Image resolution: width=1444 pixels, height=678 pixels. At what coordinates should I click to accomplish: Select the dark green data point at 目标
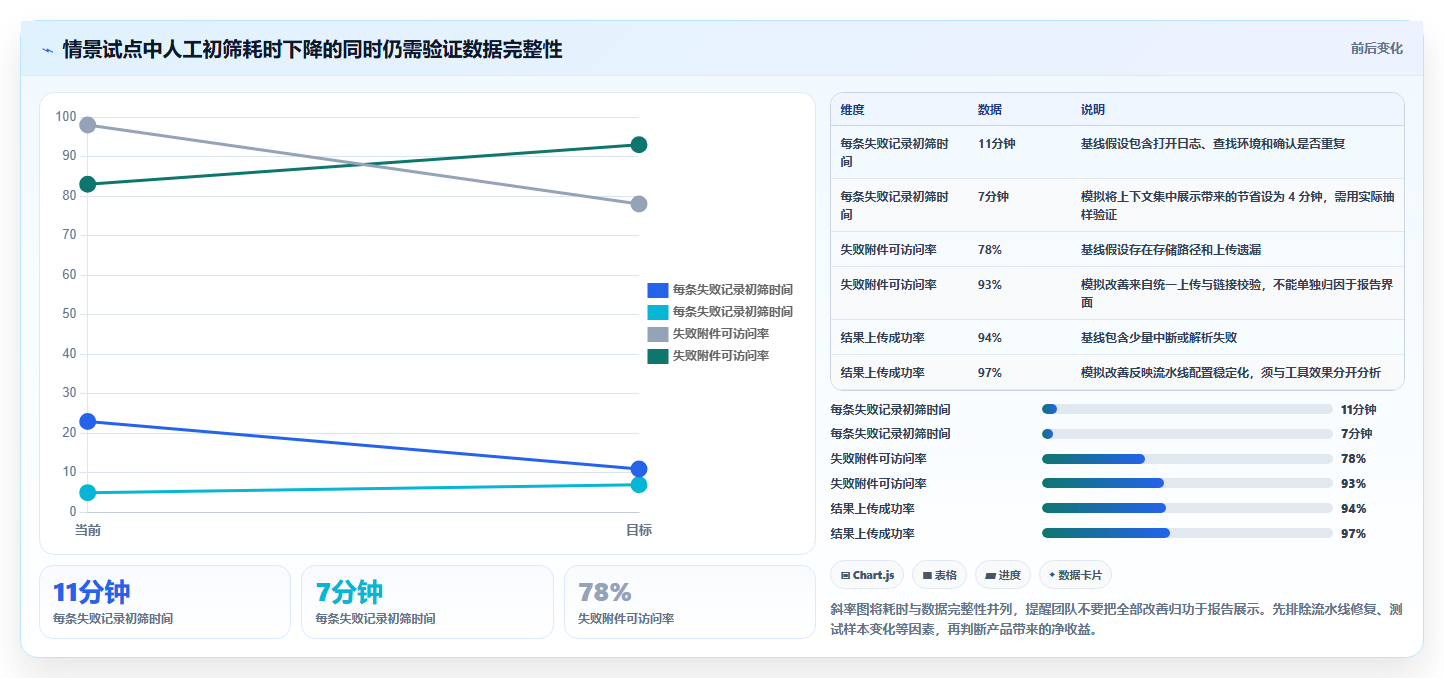(x=639, y=145)
